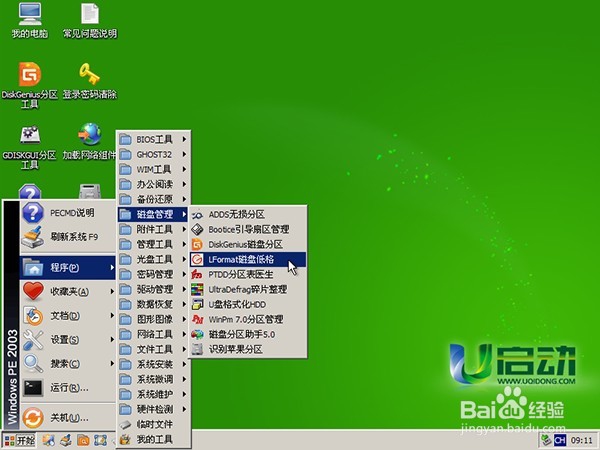Select the 我的工具 entry
This screenshot has width=600, height=450.
click(153, 439)
